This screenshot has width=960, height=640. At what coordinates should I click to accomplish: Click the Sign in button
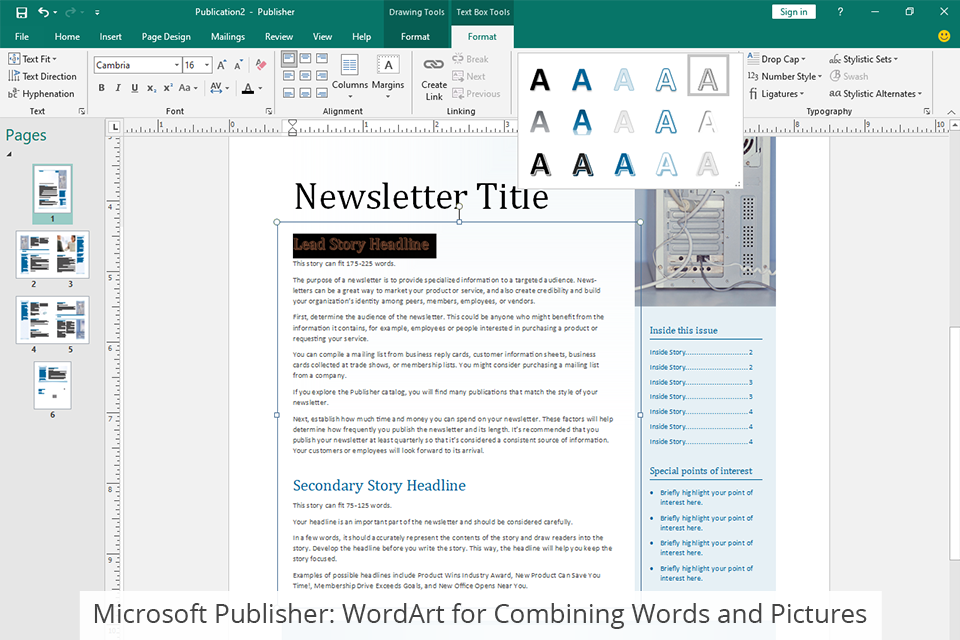(793, 12)
